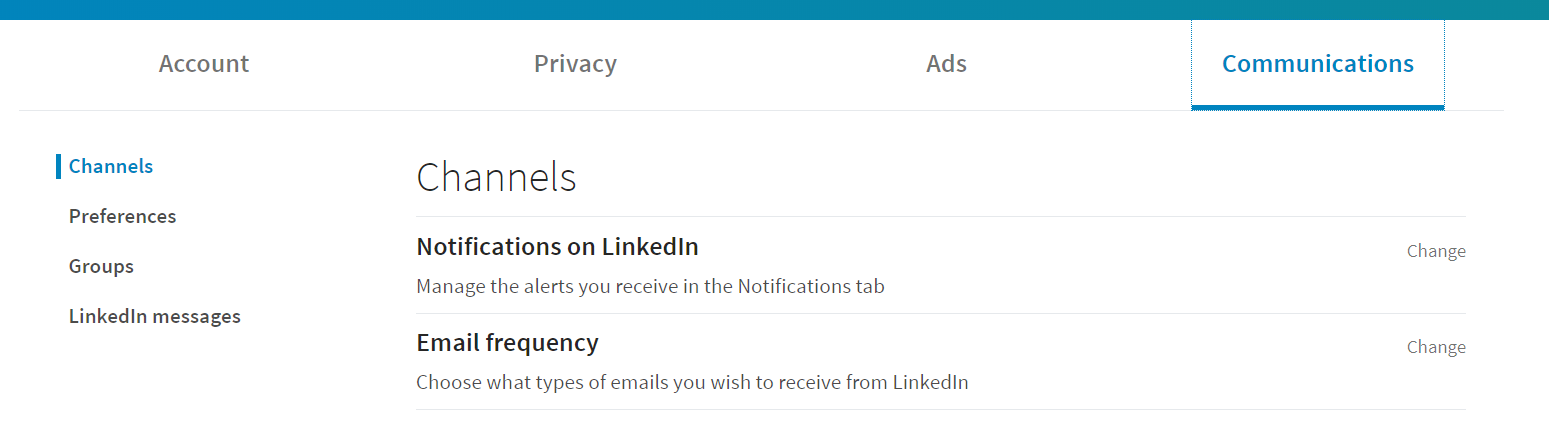Choose Groups in the sidebar menu

tap(101, 266)
